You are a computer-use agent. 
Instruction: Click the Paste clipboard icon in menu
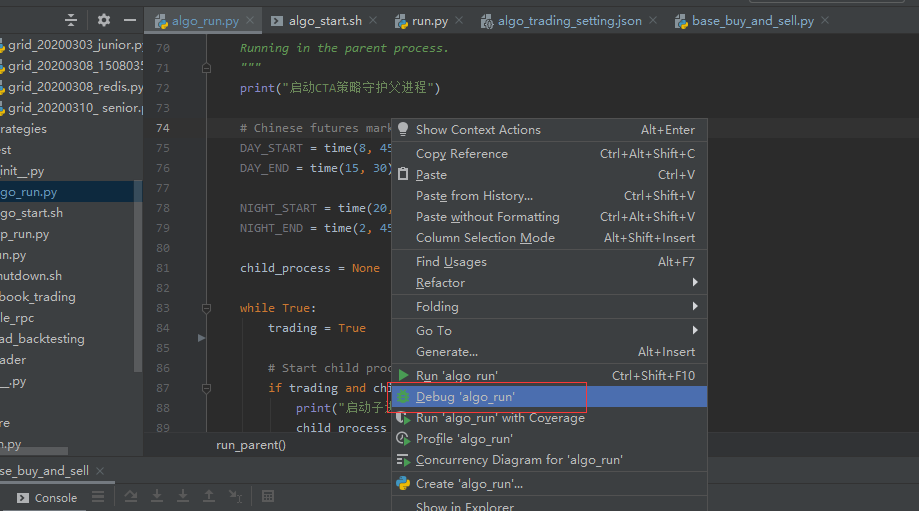403,174
